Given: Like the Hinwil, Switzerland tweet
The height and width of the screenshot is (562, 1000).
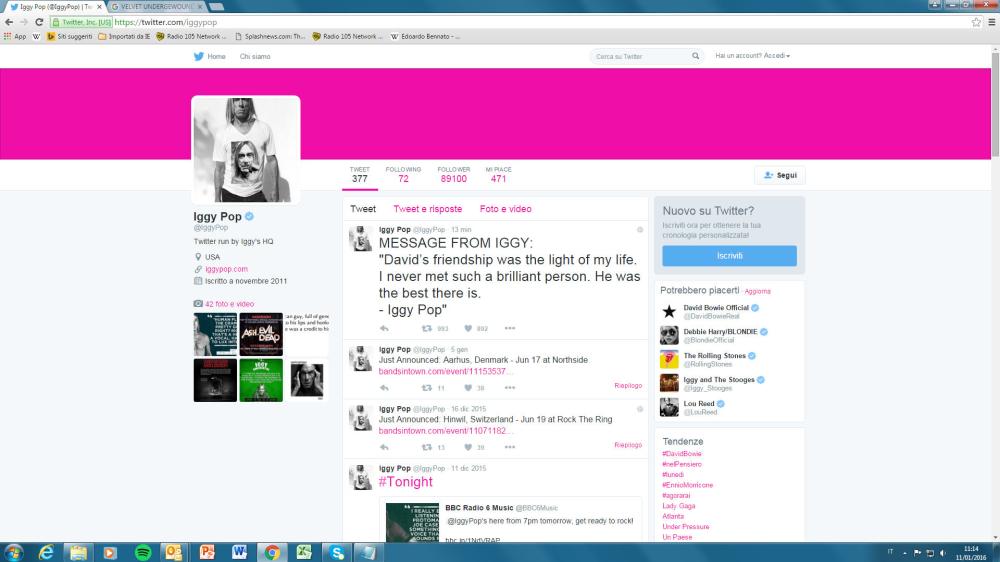Looking at the screenshot, I should (468, 447).
